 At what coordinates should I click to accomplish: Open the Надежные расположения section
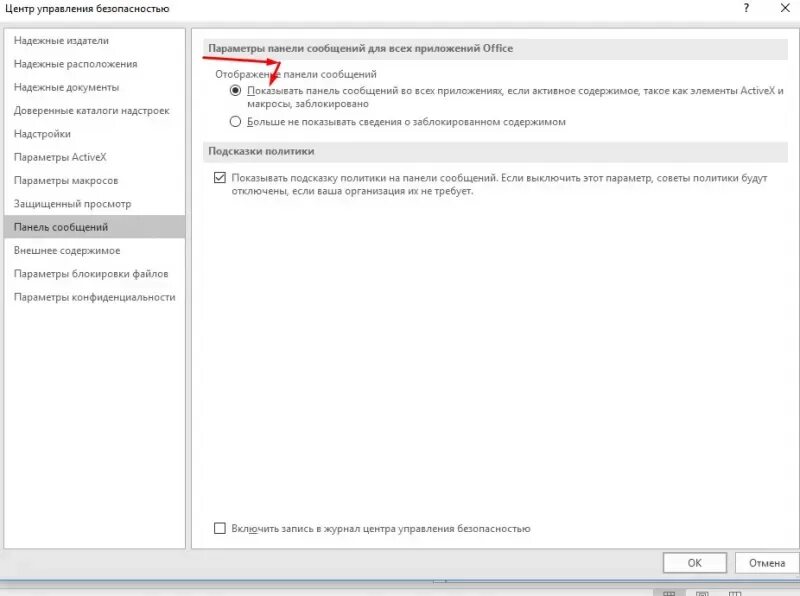(94, 64)
